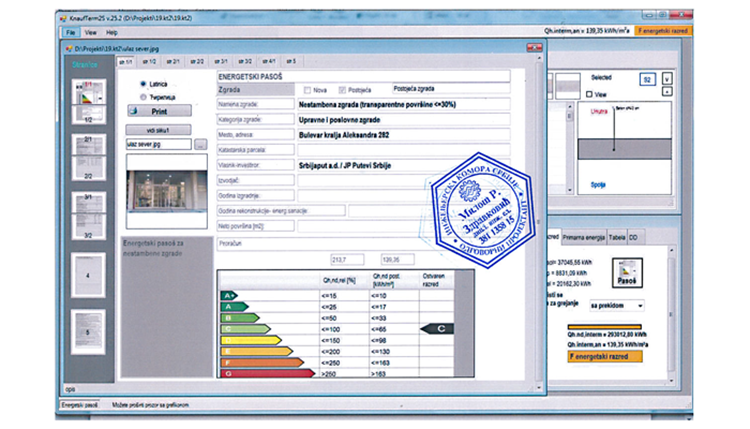
Task: Click the A energy class arrow
Action: pos(234,307)
